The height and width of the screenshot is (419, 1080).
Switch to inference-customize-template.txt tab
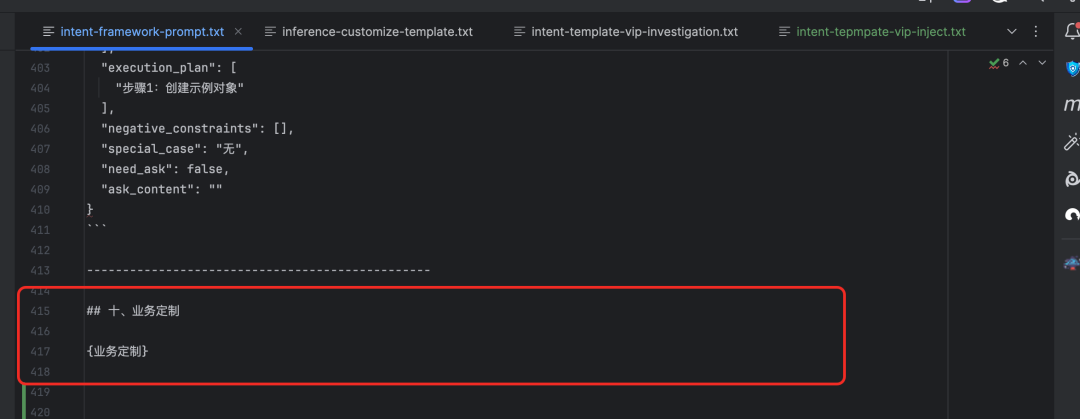coord(376,32)
